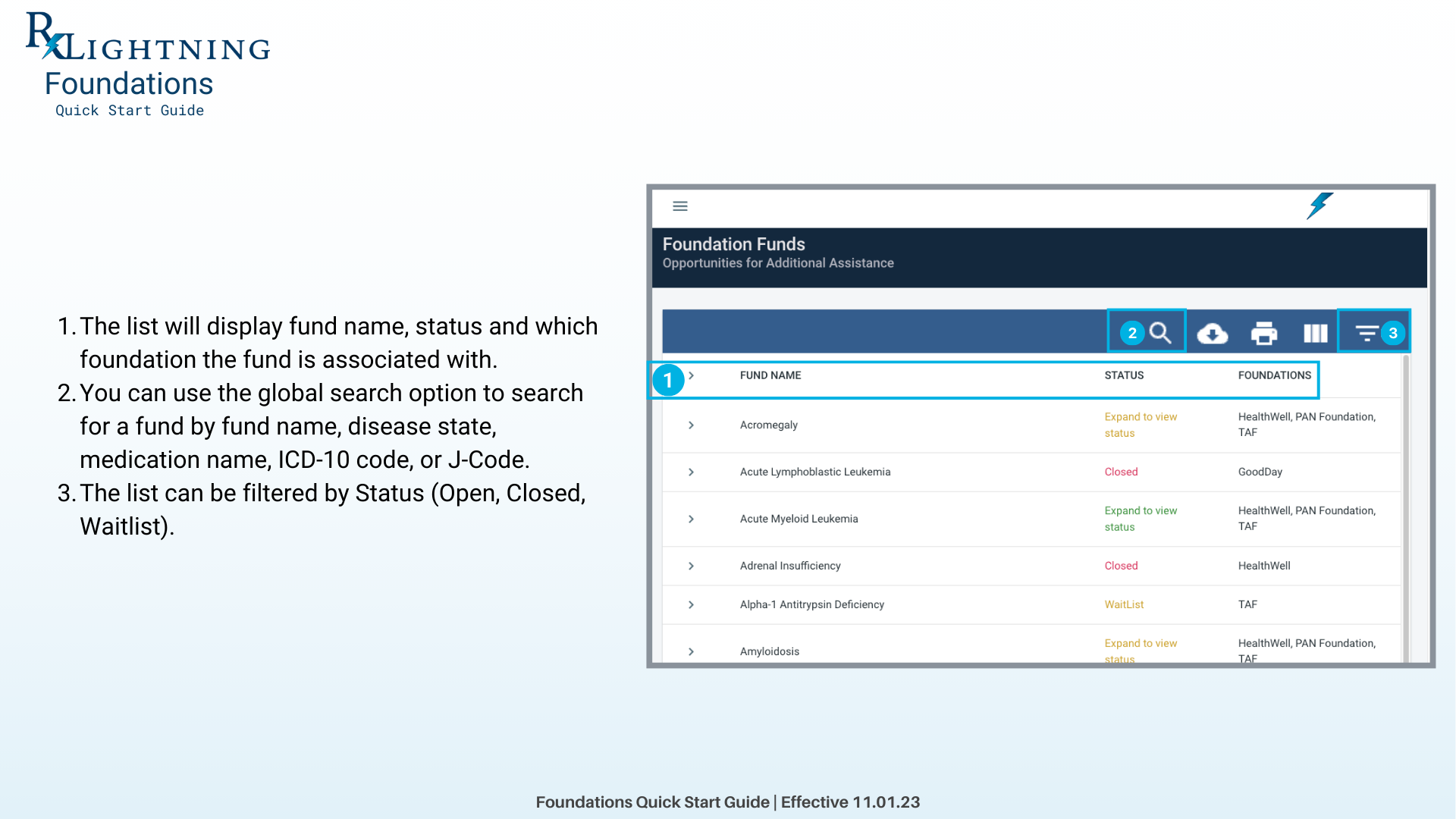Open the filter list icon
Screen dimensions: 1456x819
click(1367, 333)
